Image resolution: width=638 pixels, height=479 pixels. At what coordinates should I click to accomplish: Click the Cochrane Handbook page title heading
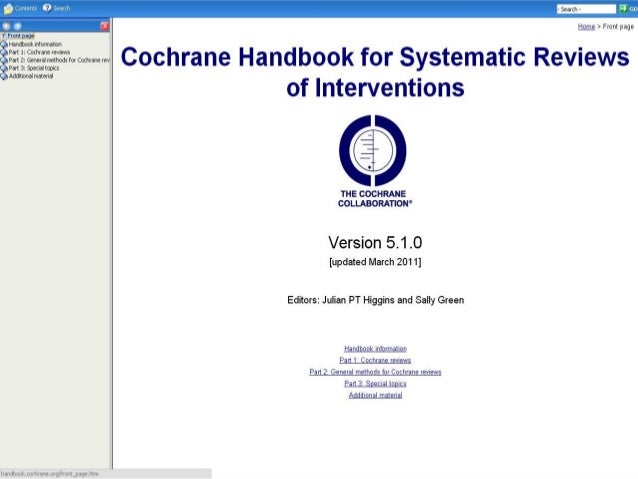point(375,72)
